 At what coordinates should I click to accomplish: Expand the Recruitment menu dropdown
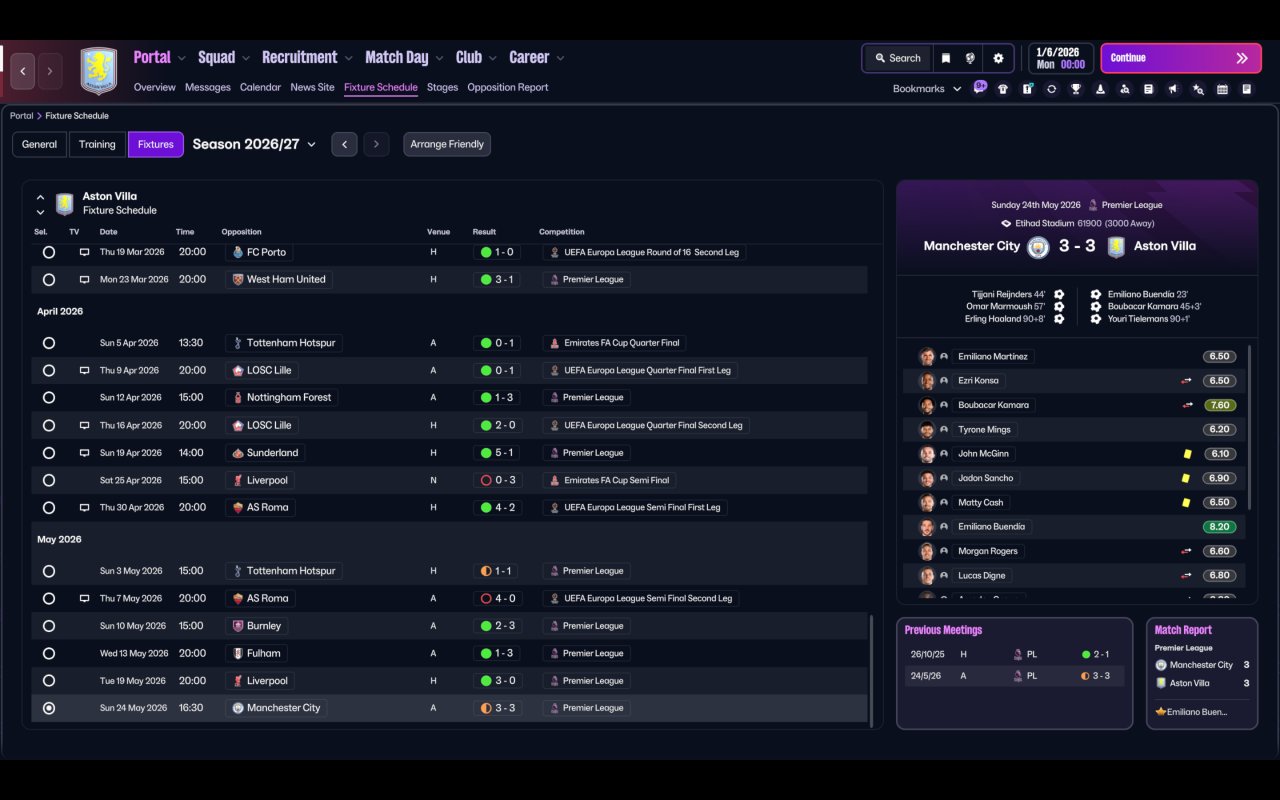pyautogui.click(x=349, y=58)
